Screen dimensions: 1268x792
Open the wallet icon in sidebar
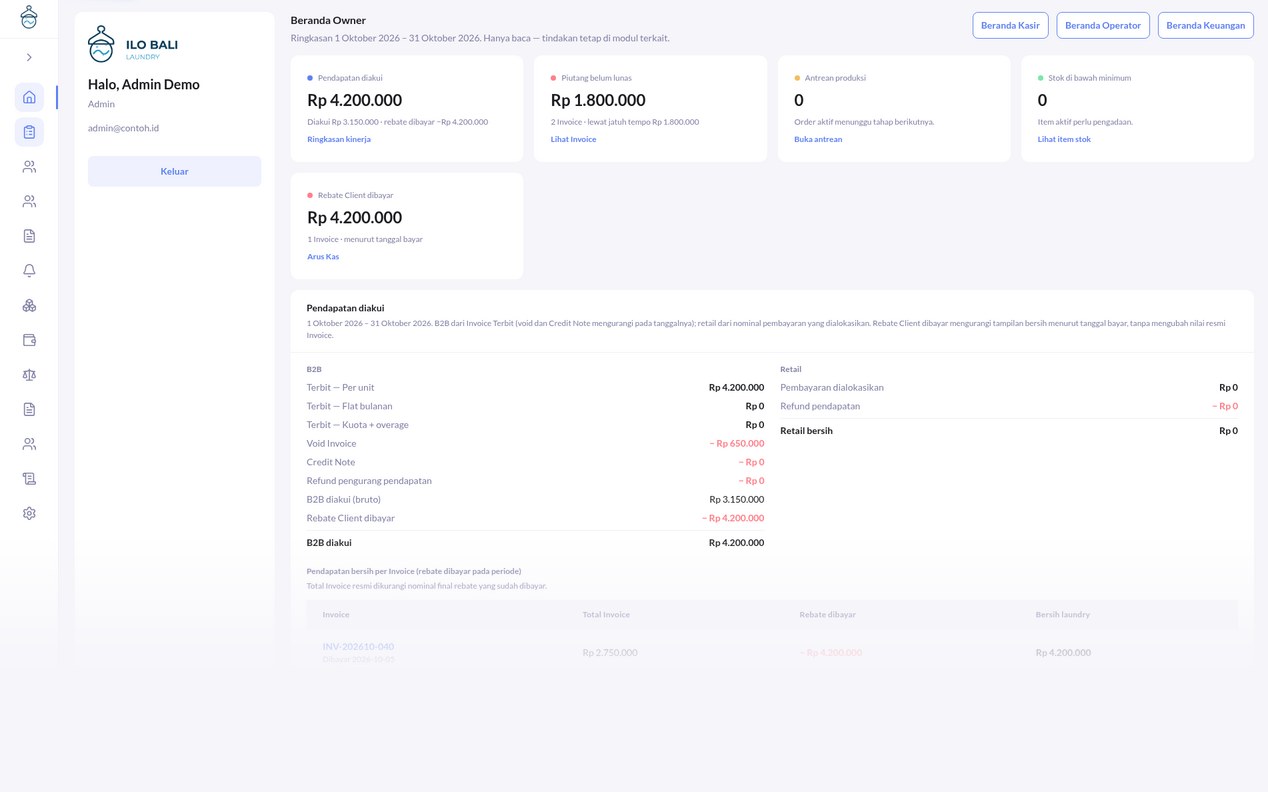coord(29,340)
